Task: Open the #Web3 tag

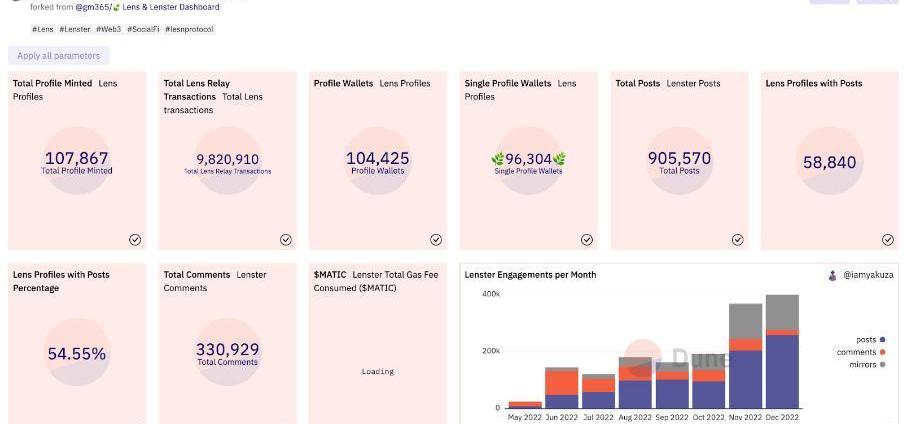Action: [x=109, y=29]
